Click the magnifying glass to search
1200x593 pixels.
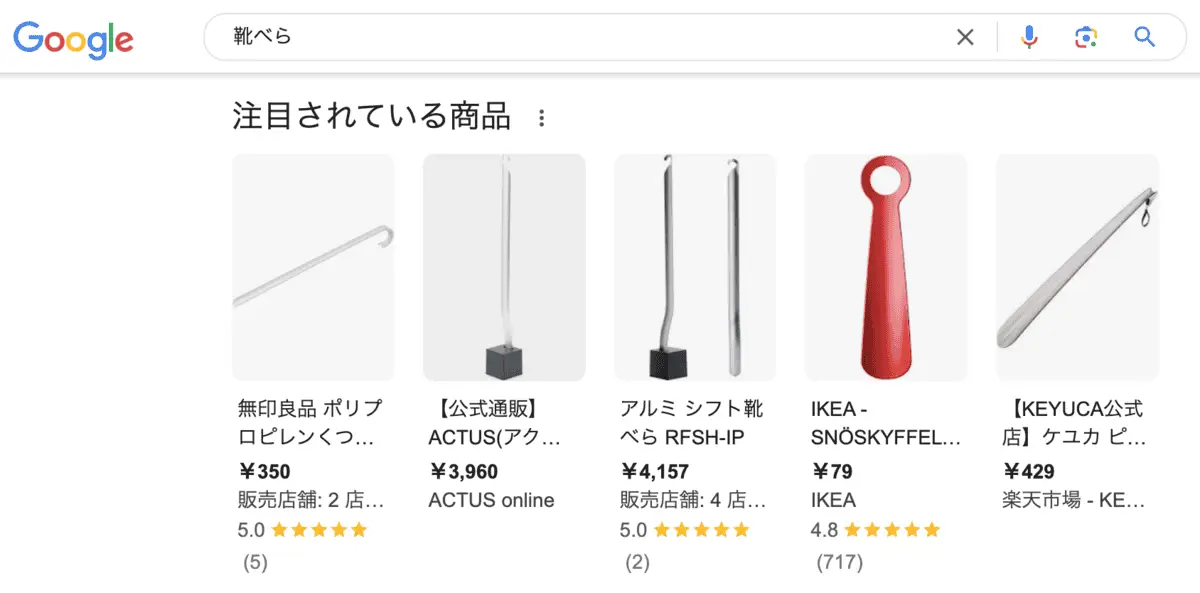click(1143, 36)
